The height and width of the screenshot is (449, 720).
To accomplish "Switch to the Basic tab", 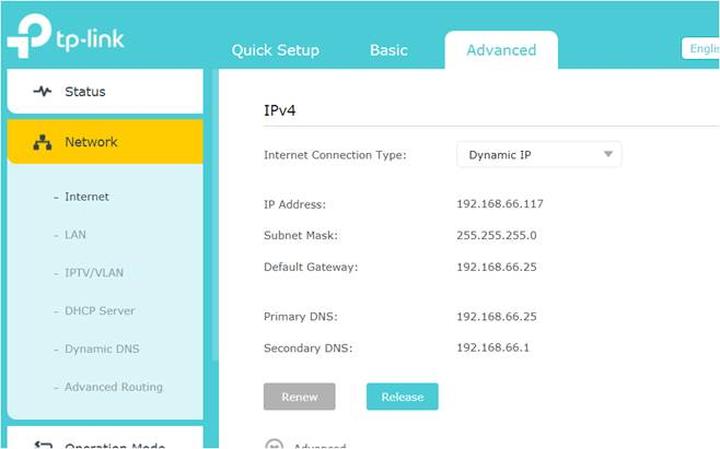I will (388, 50).
